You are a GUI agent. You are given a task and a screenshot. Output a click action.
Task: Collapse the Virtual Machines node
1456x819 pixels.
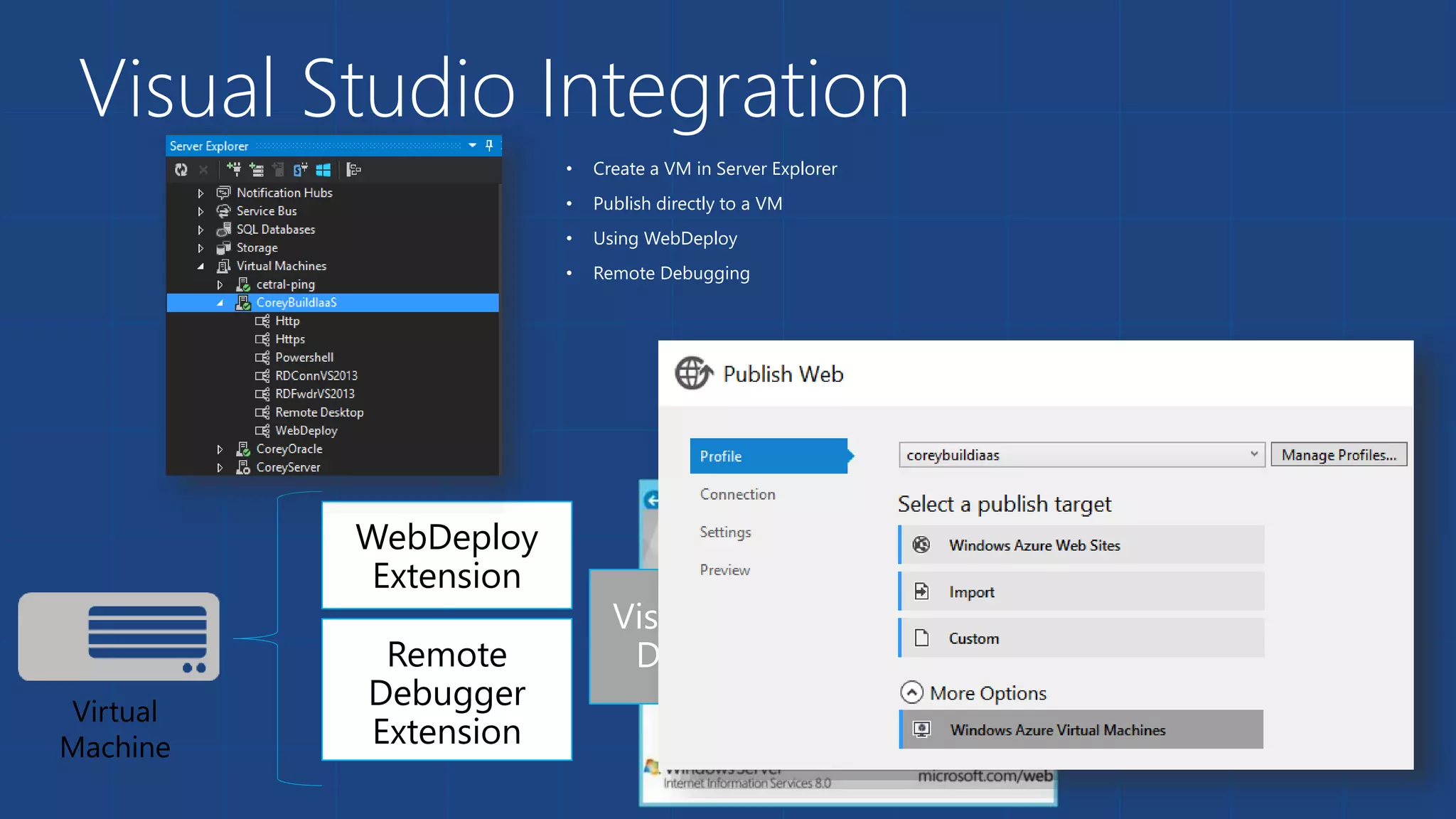[x=200, y=266]
